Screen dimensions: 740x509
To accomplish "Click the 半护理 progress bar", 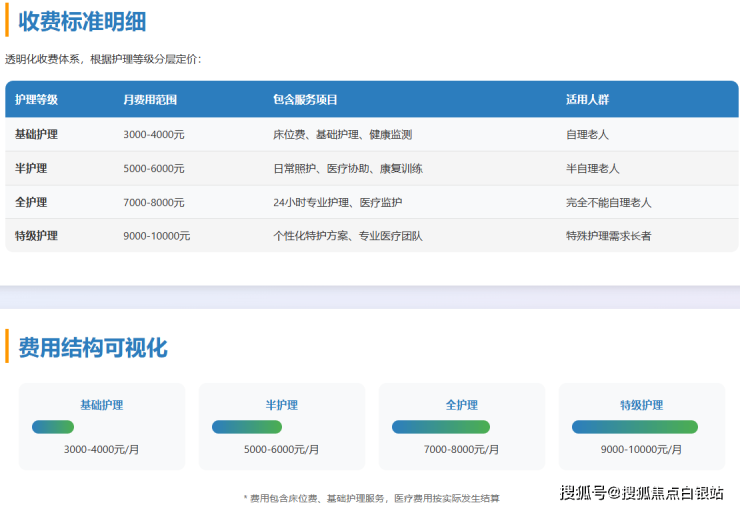I will point(247,427).
